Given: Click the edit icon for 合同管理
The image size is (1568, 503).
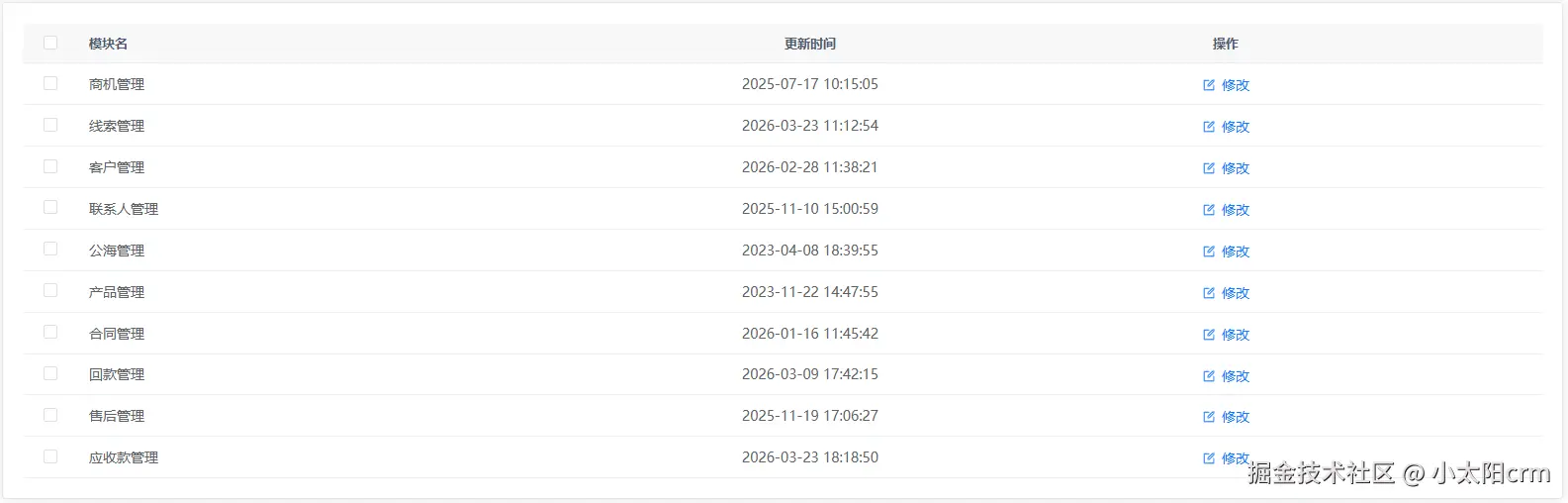Looking at the screenshot, I should 1208,335.
